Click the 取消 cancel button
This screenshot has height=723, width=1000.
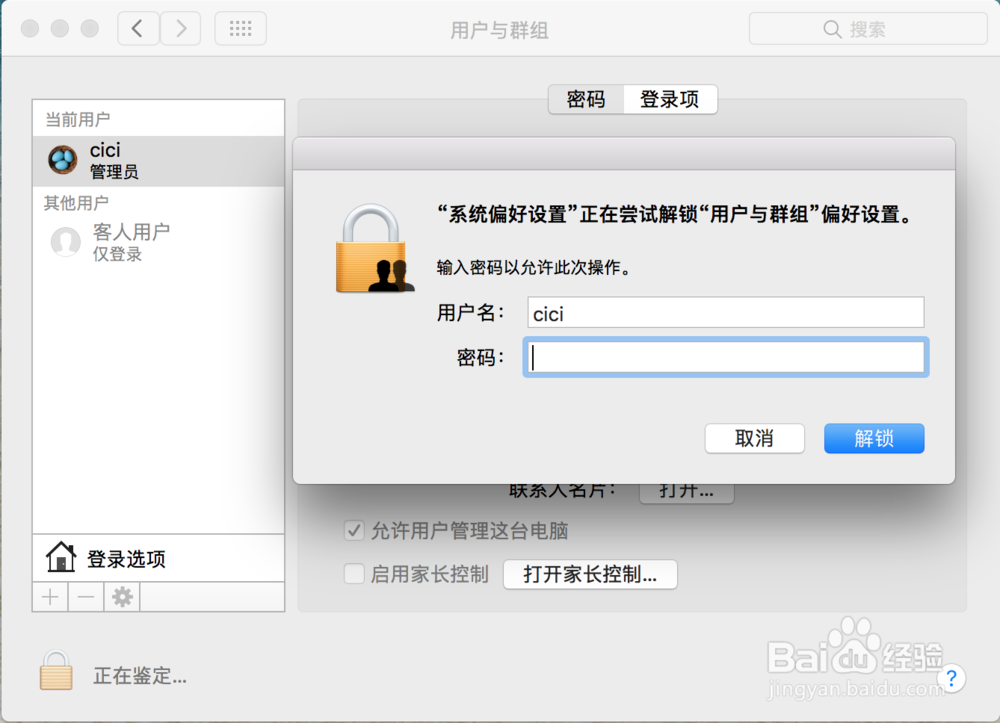pyautogui.click(x=754, y=439)
